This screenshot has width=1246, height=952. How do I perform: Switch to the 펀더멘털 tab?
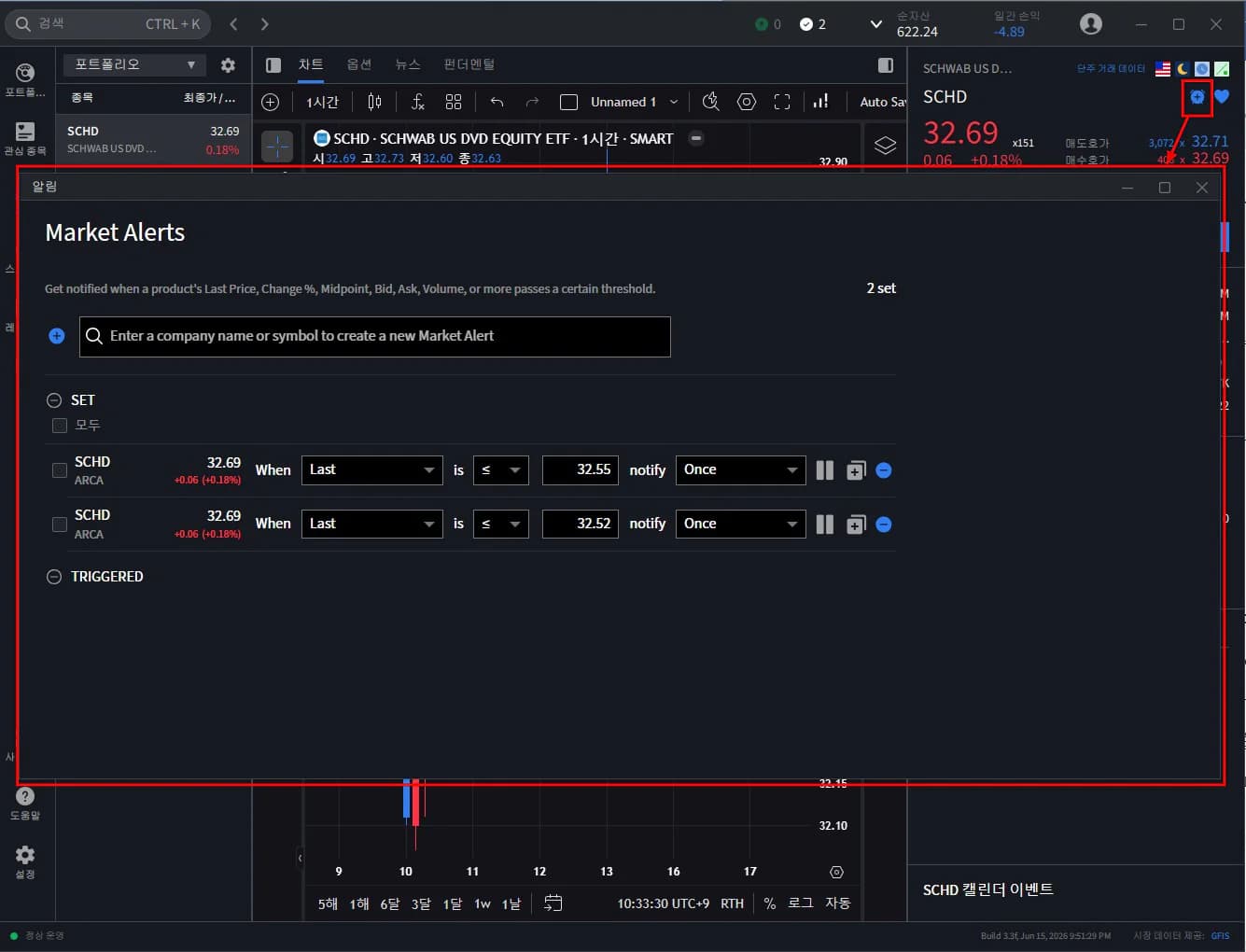tap(469, 64)
